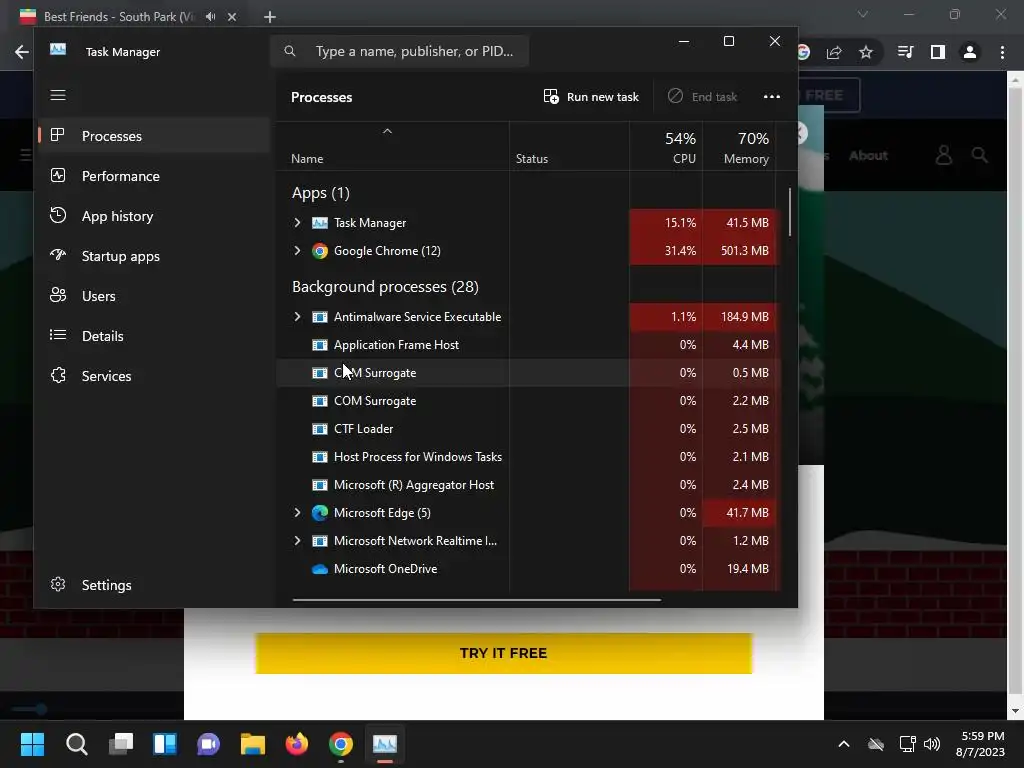This screenshot has width=1024, height=768.
Task: Open Widgets from the taskbar
Action: point(165,744)
